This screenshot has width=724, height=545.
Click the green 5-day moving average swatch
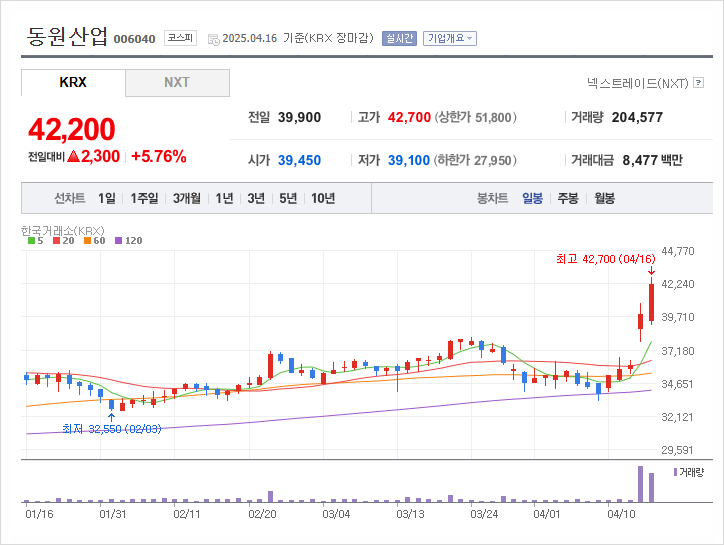click(x=31, y=241)
